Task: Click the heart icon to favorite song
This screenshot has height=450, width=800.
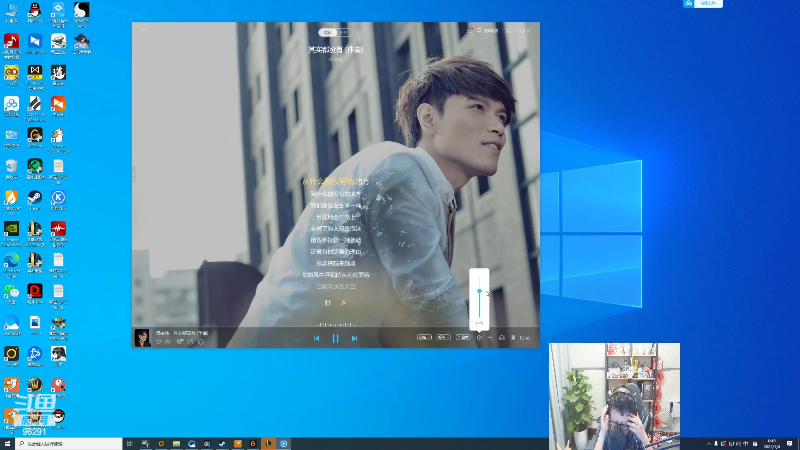Action: (x=158, y=342)
